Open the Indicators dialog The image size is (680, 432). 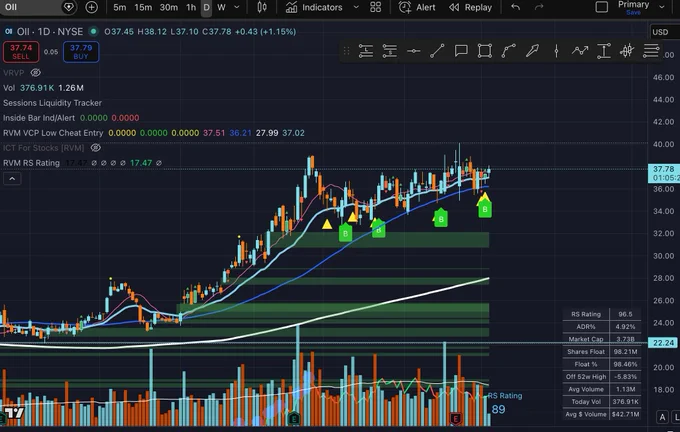coord(314,7)
